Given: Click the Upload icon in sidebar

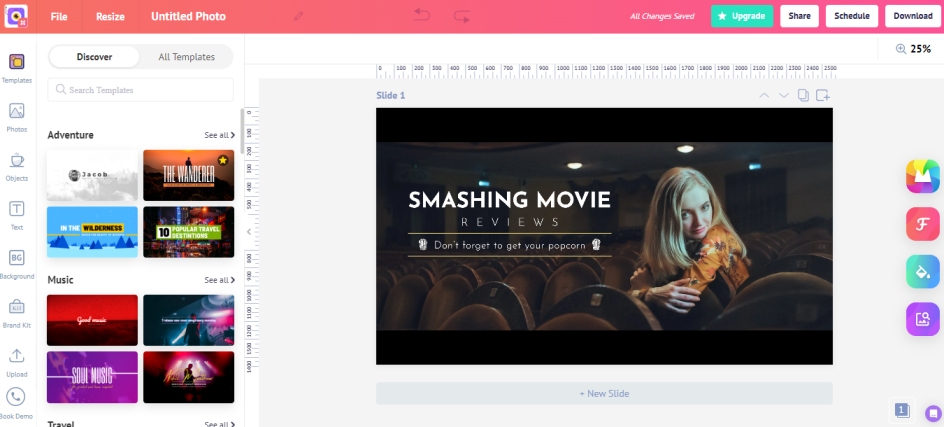Looking at the screenshot, I should [x=17, y=356].
